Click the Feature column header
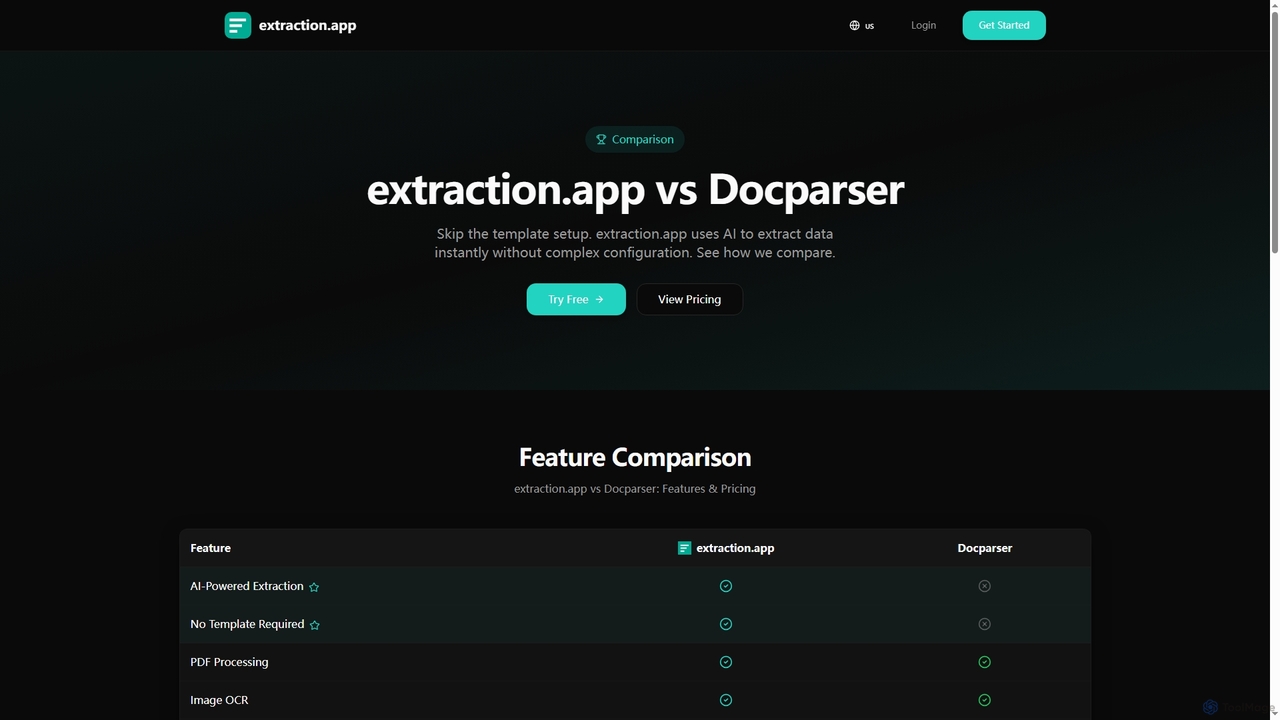The width and height of the screenshot is (1280, 720). tap(211, 548)
